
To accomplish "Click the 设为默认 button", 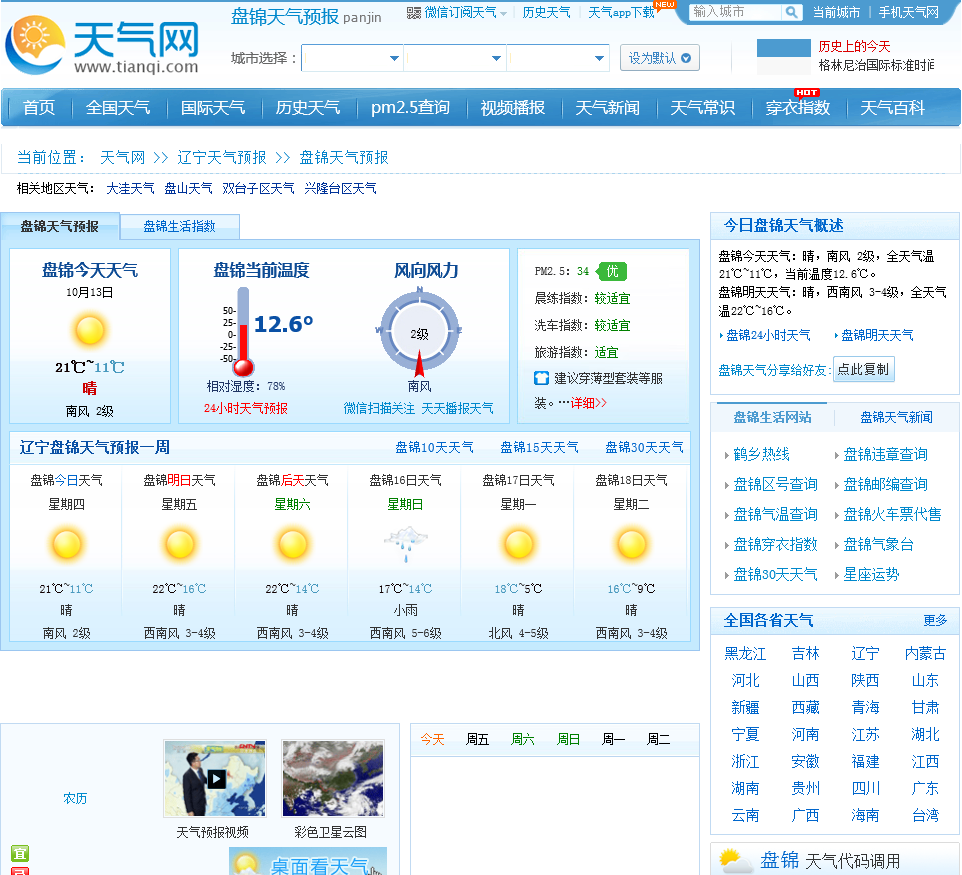I will (x=660, y=58).
